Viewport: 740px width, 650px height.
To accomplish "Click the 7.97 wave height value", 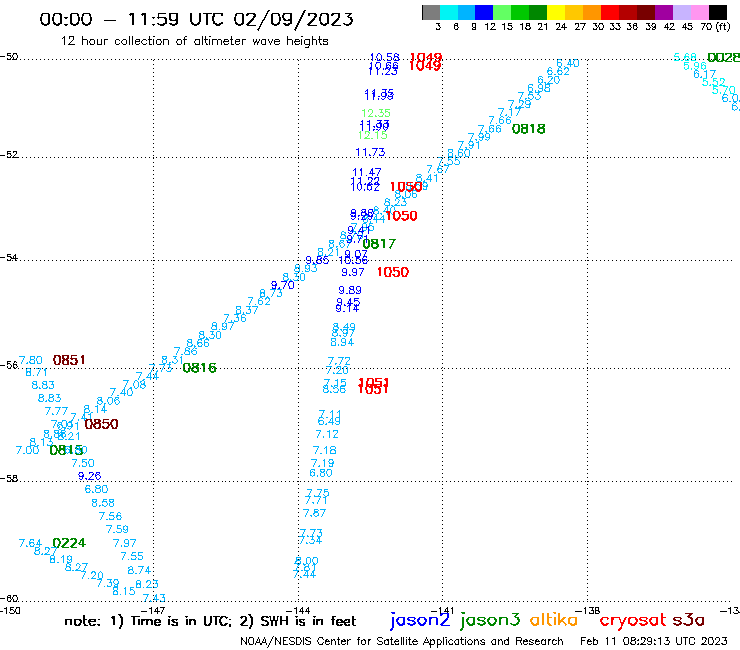I will coord(125,543).
